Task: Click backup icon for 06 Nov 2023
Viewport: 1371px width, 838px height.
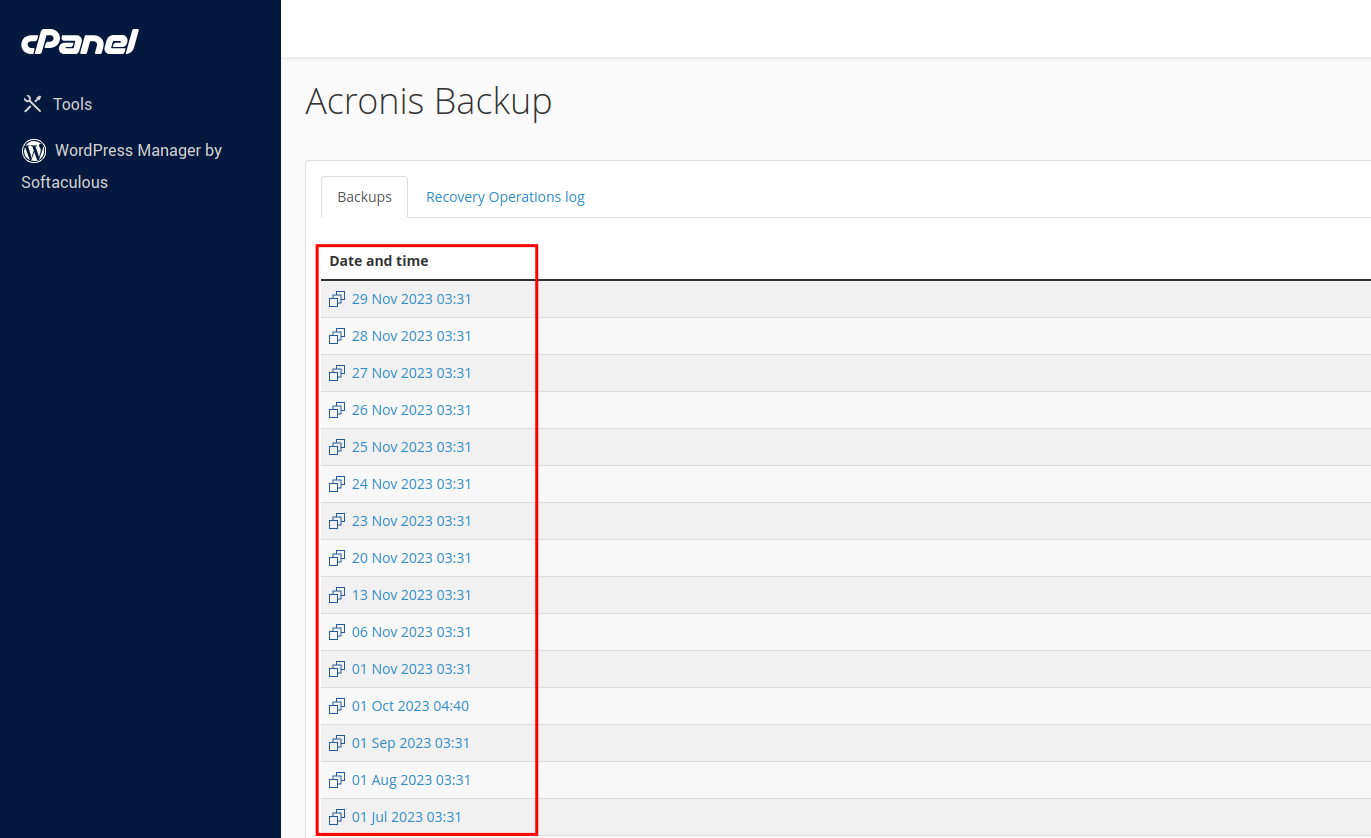Action: tap(337, 632)
